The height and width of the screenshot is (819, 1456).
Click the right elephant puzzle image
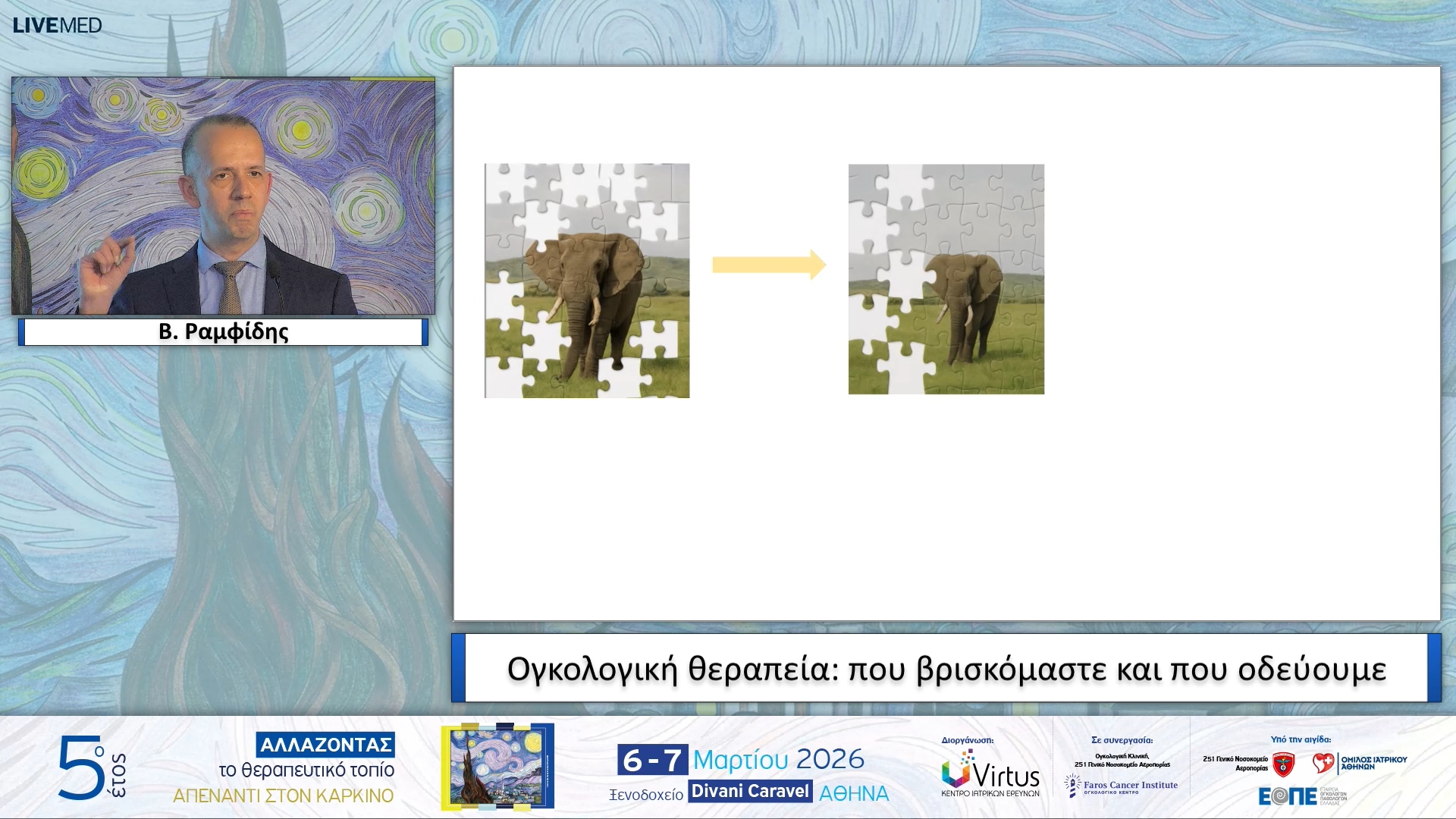coord(946,279)
